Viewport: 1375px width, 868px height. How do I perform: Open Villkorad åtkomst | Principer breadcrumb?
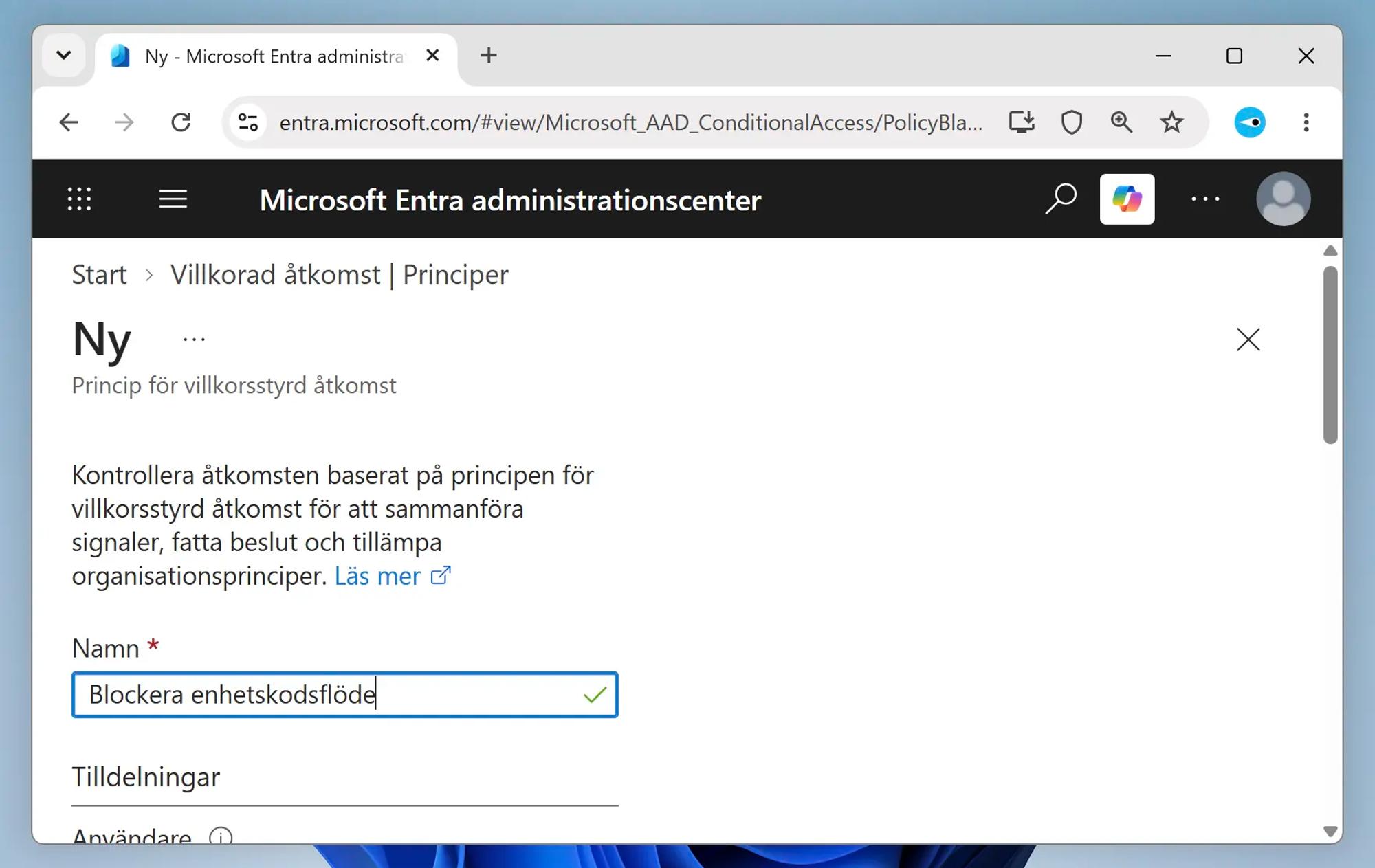click(340, 275)
